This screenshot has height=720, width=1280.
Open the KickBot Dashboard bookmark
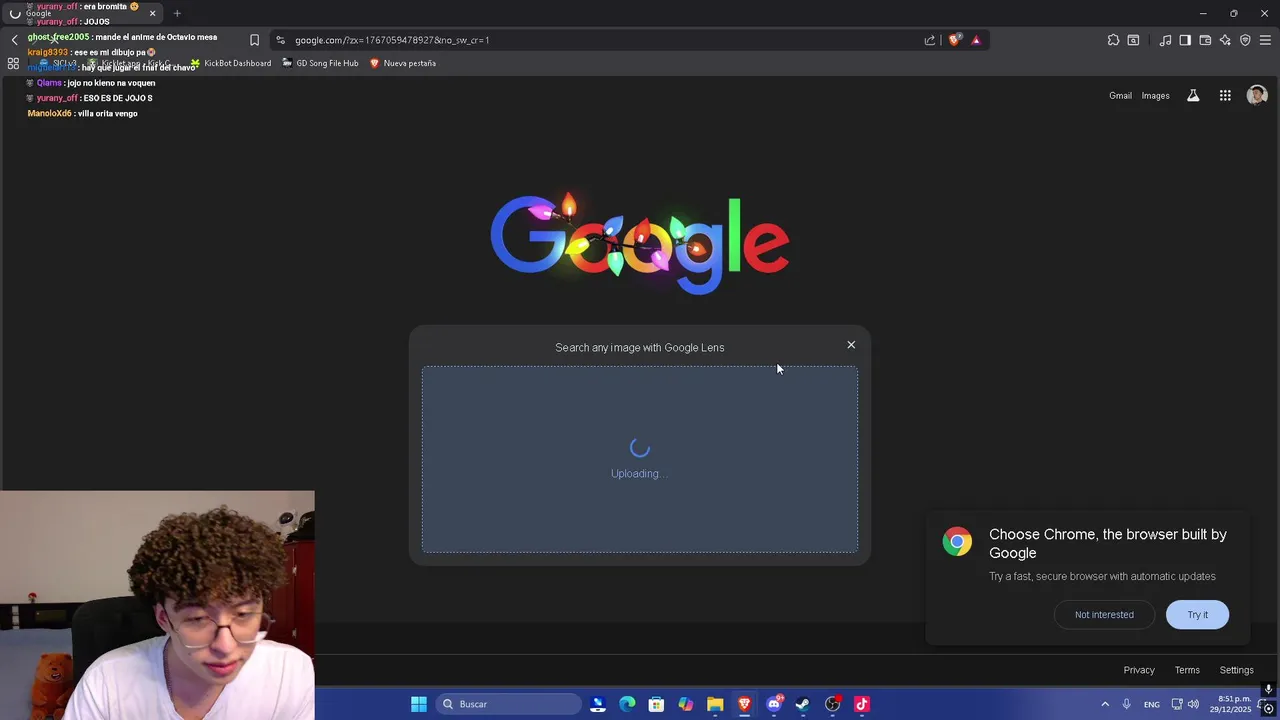(x=231, y=63)
